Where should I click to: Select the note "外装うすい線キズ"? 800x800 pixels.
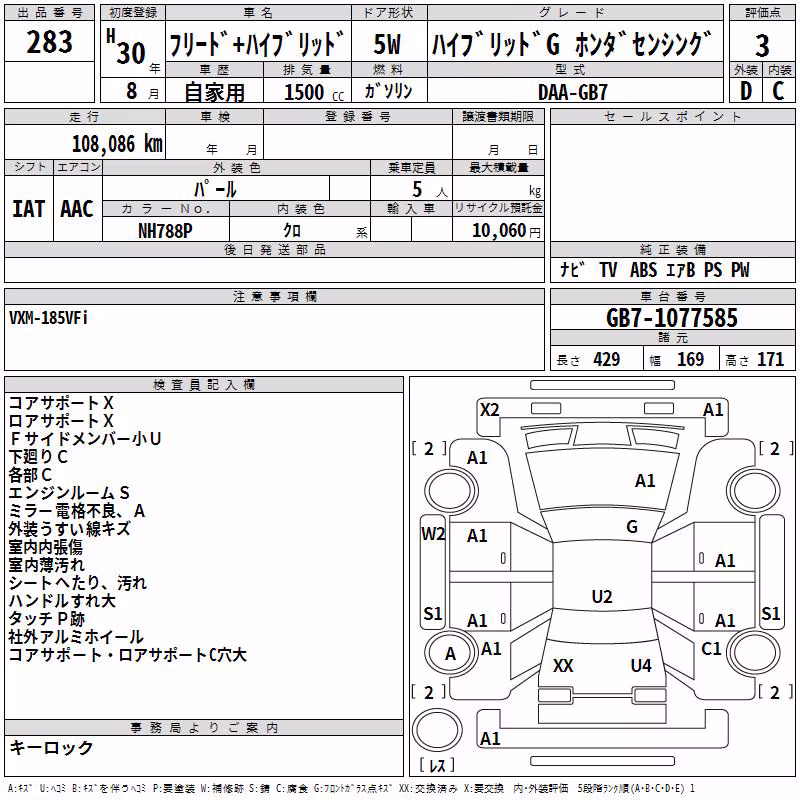[69, 528]
